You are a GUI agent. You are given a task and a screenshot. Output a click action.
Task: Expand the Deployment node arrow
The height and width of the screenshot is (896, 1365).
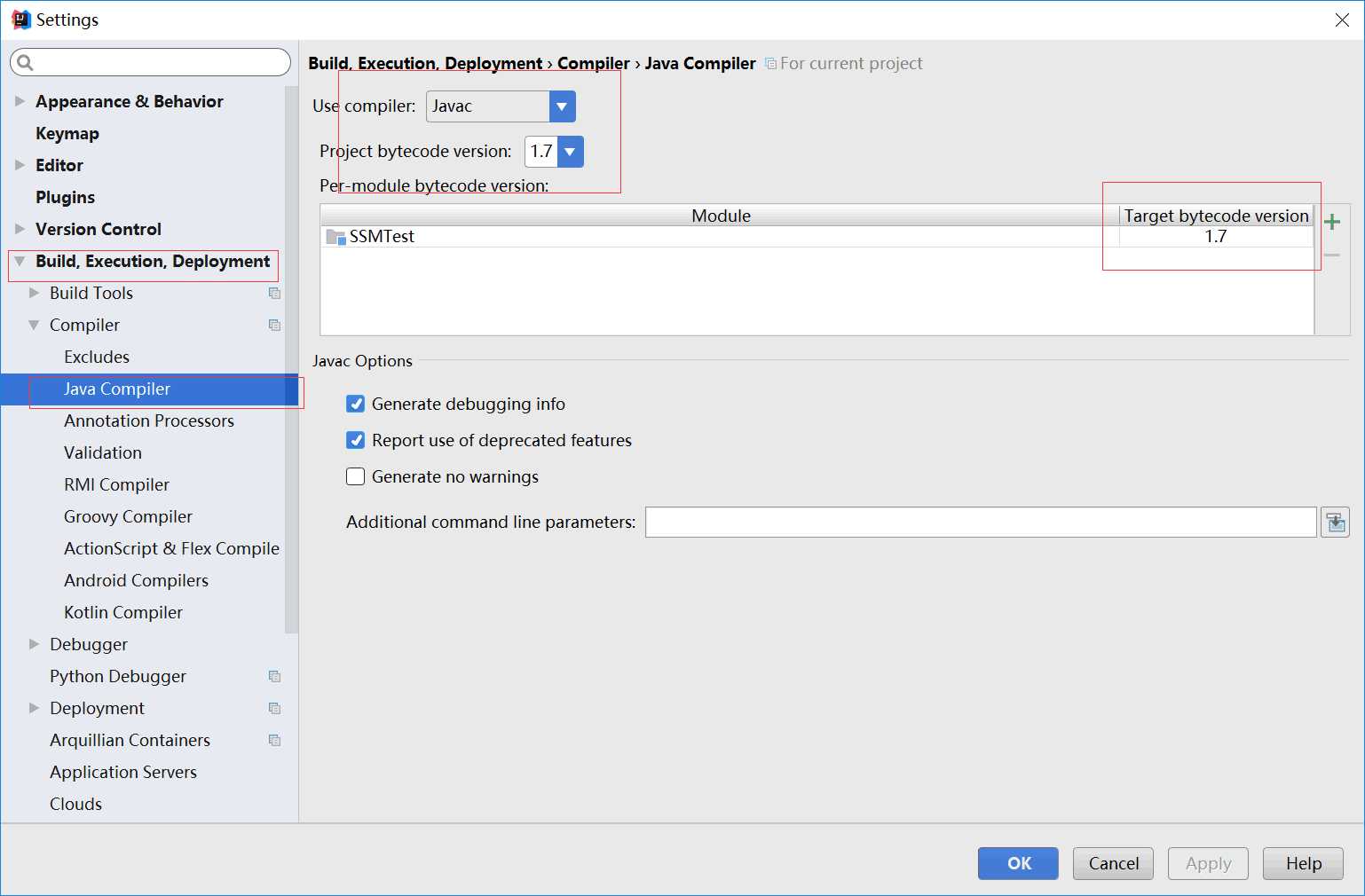(x=34, y=709)
